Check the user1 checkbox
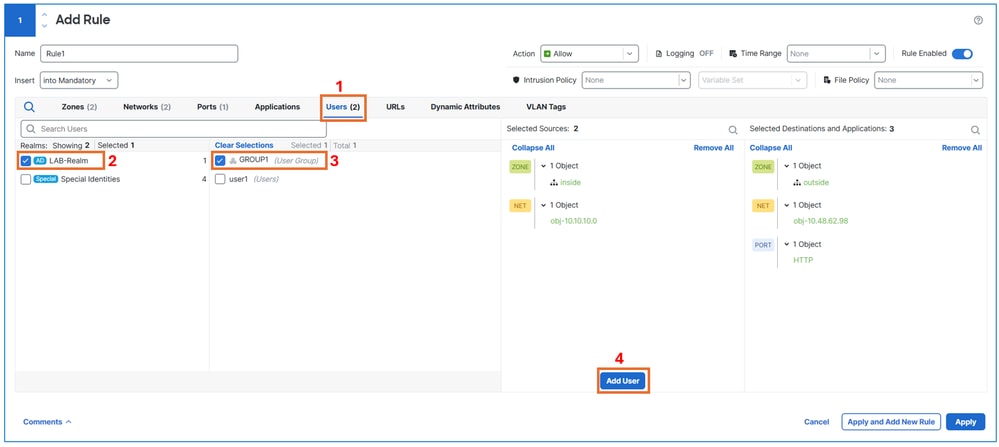 (x=220, y=180)
